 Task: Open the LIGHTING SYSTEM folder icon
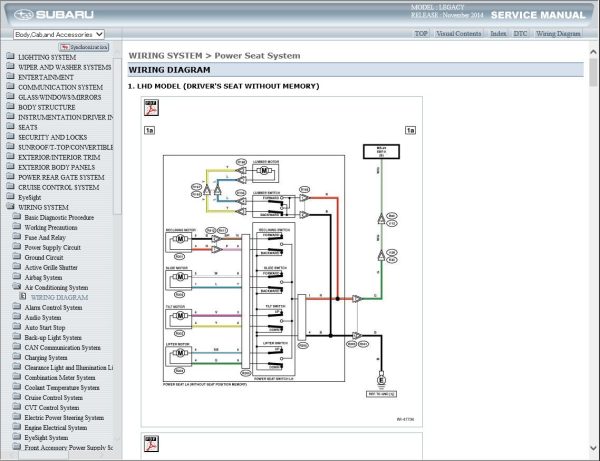[10, 57]
